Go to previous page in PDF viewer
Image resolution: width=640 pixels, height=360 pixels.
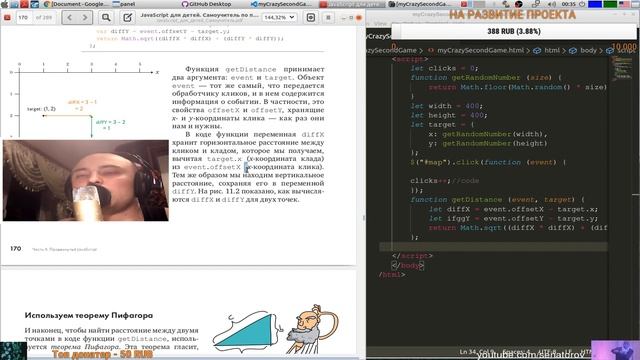[69, 18]
